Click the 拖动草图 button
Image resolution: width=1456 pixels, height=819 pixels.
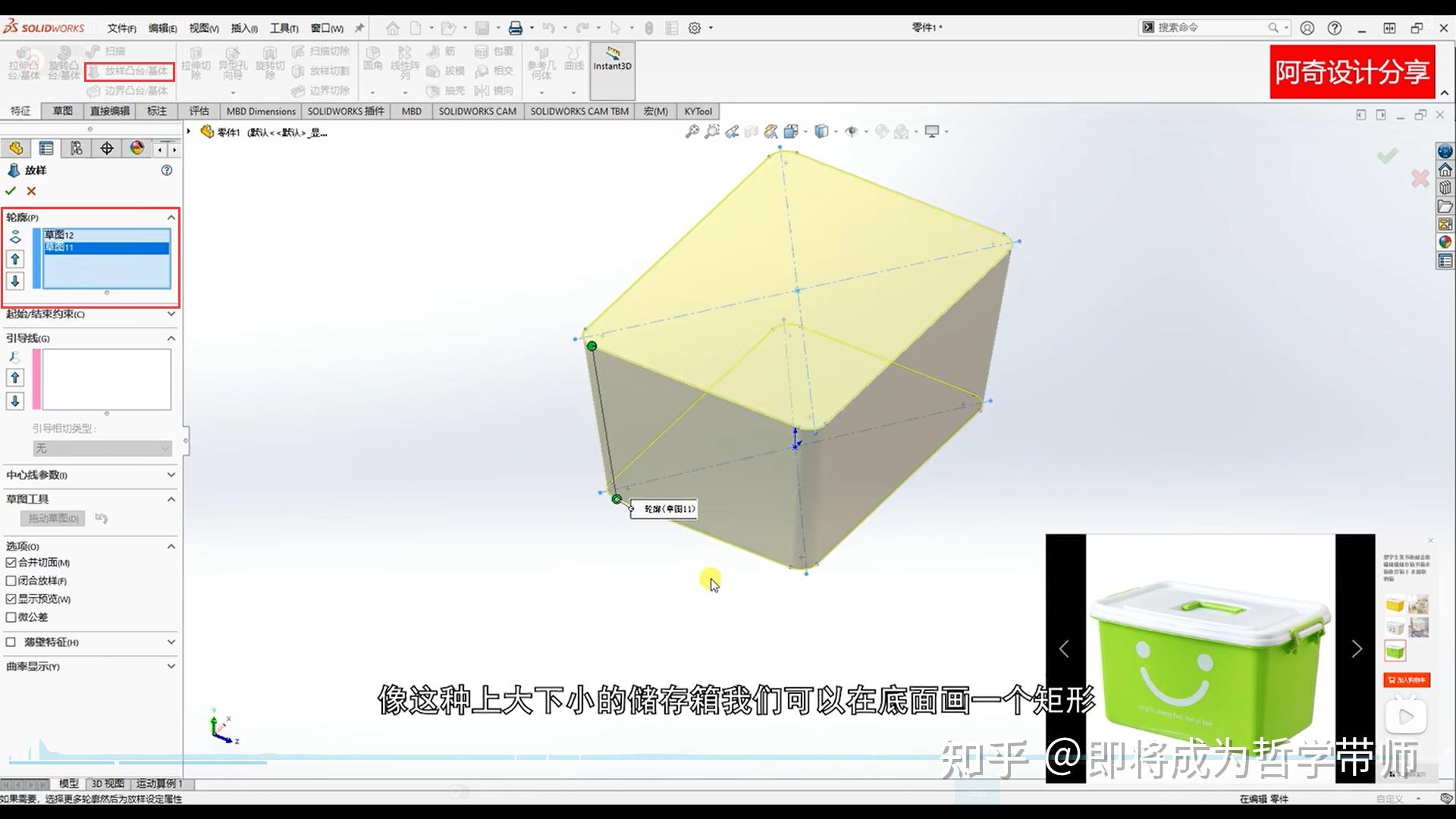click(x=51, y=518)
